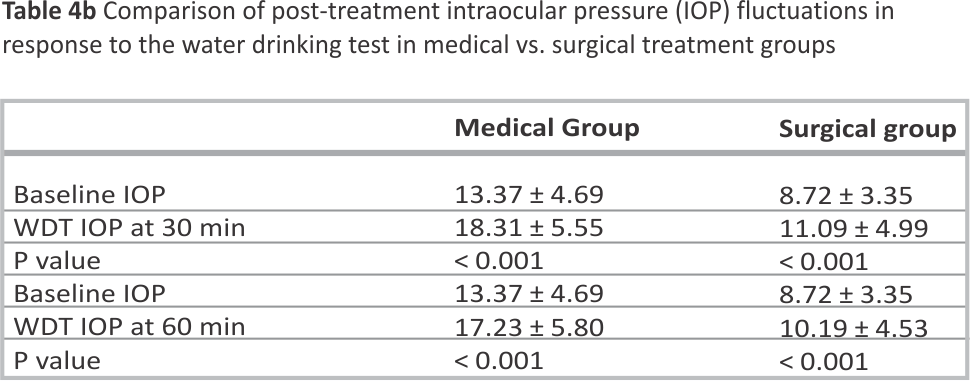Select the value 18.31 ± 5.55
This screenshot has height=381, width=970.
529,228
